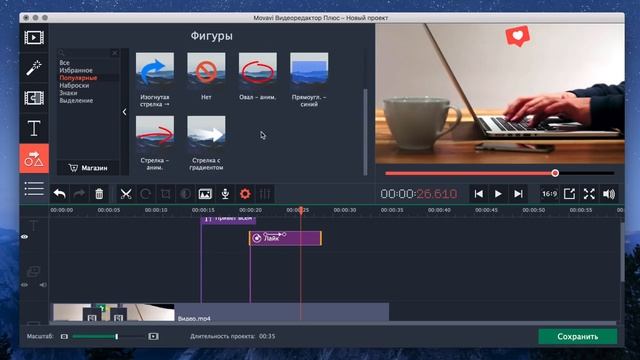
Task: Select the Привет всем title clip
Action: (x=228, y=220)
